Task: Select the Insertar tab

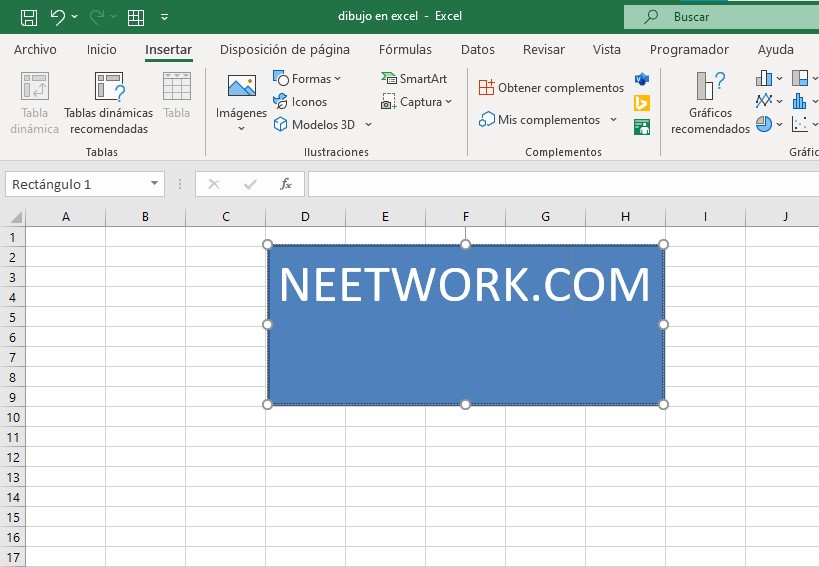Action: coord(168,50)
